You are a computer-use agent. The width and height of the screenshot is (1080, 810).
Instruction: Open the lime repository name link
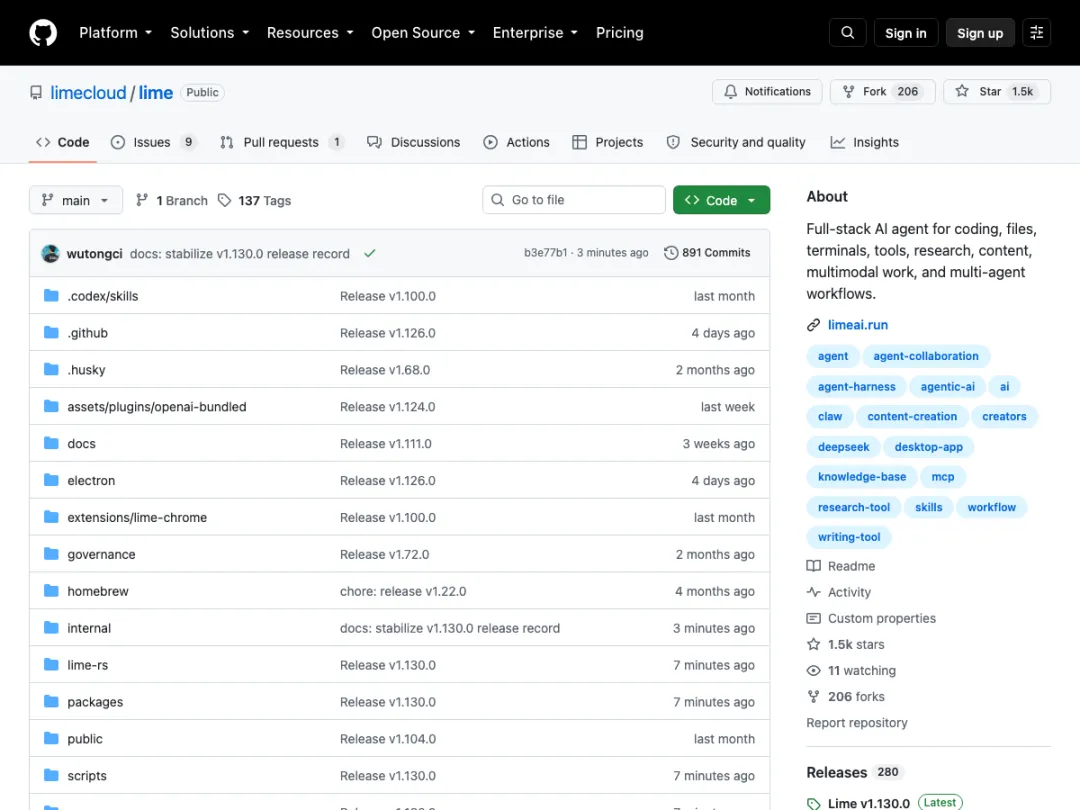(156, 92)
